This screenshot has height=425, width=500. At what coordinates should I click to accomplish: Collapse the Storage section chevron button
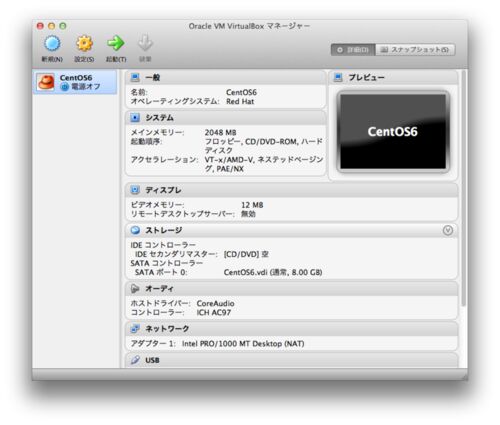click(448, 230)
